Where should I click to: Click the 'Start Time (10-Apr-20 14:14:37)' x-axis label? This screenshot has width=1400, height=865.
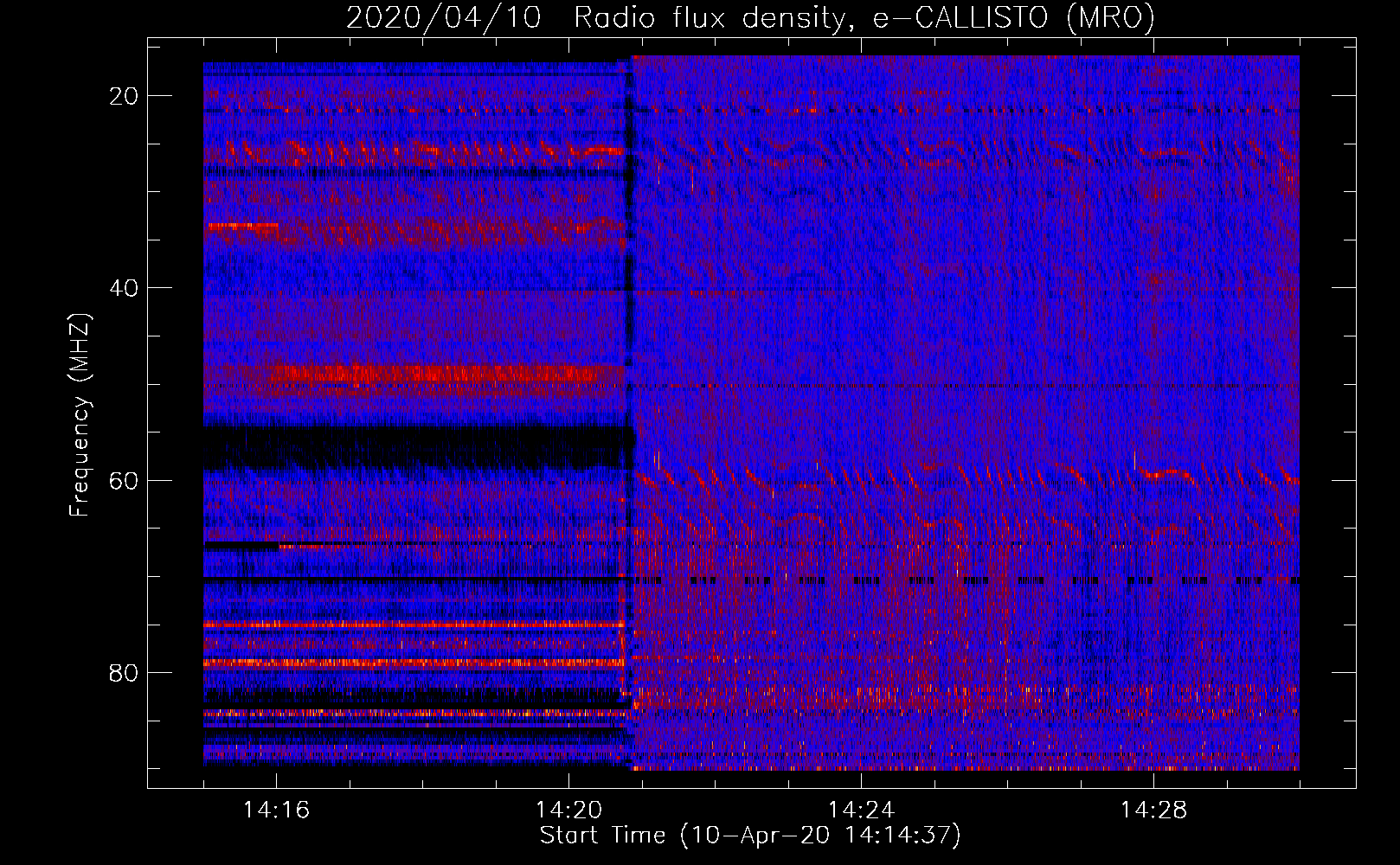click(750, 836)
